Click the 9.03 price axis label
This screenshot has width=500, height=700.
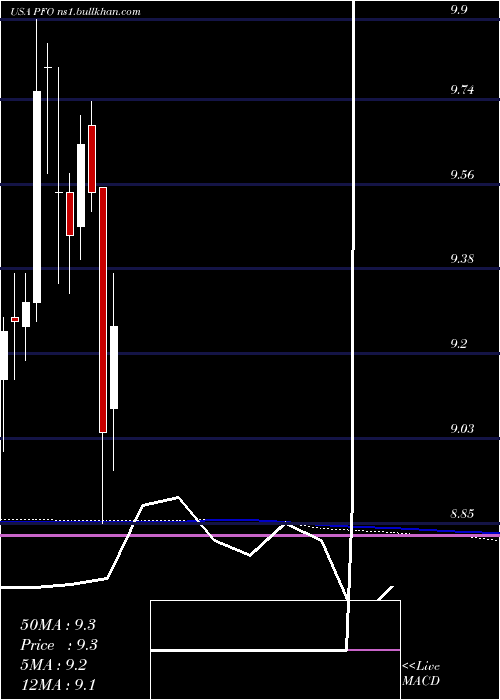pos(462,429)
